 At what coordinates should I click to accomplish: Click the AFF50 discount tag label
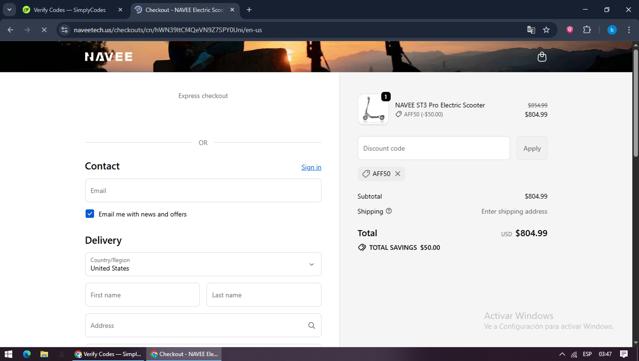(x=381, y=174)
